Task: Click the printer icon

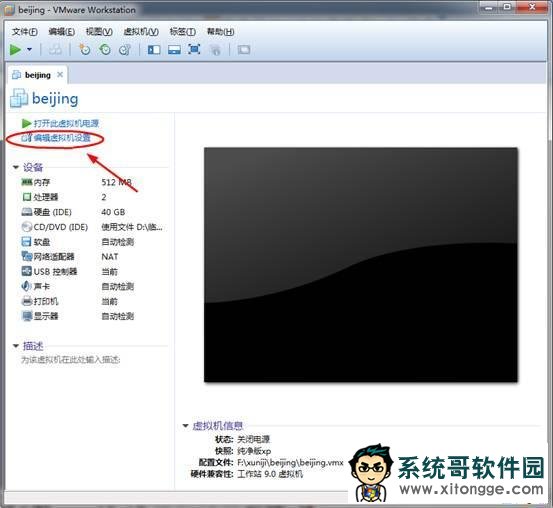Action: pos(27,301)
